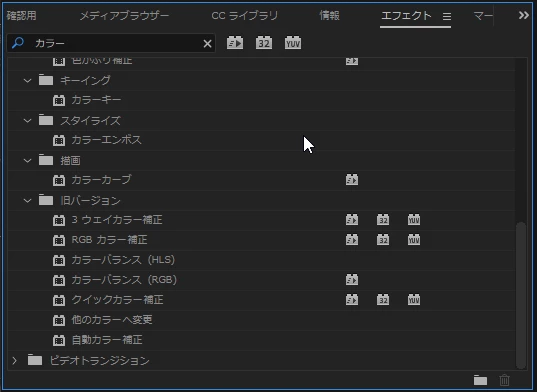The image size is (537, 392).
Task: Select the ビデオトランジション folder icon
Action: (x=35, y=360)
